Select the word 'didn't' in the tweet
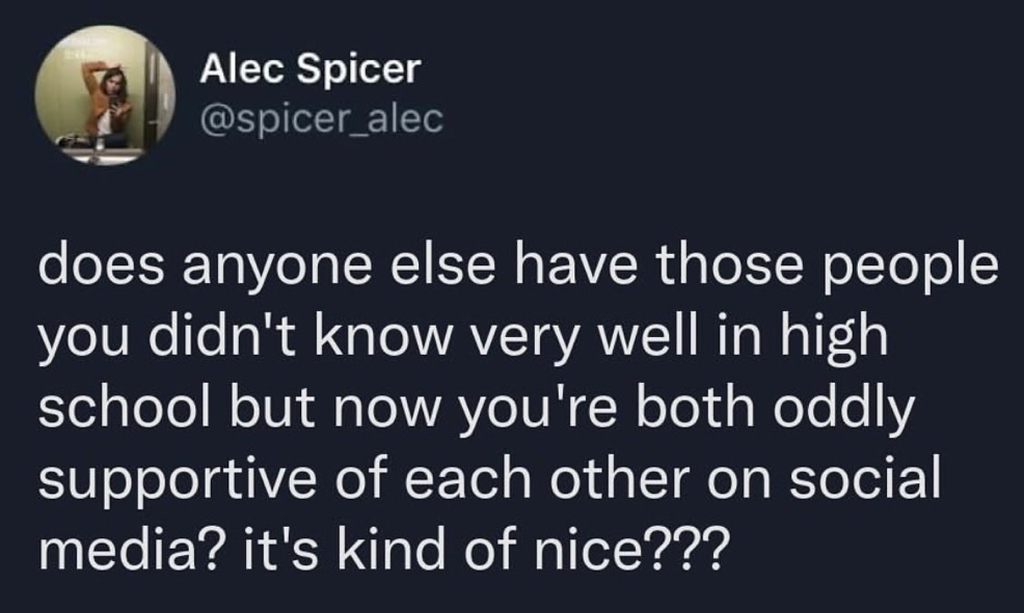Screen dimensions: 1024x613 [x=223, y=337]
